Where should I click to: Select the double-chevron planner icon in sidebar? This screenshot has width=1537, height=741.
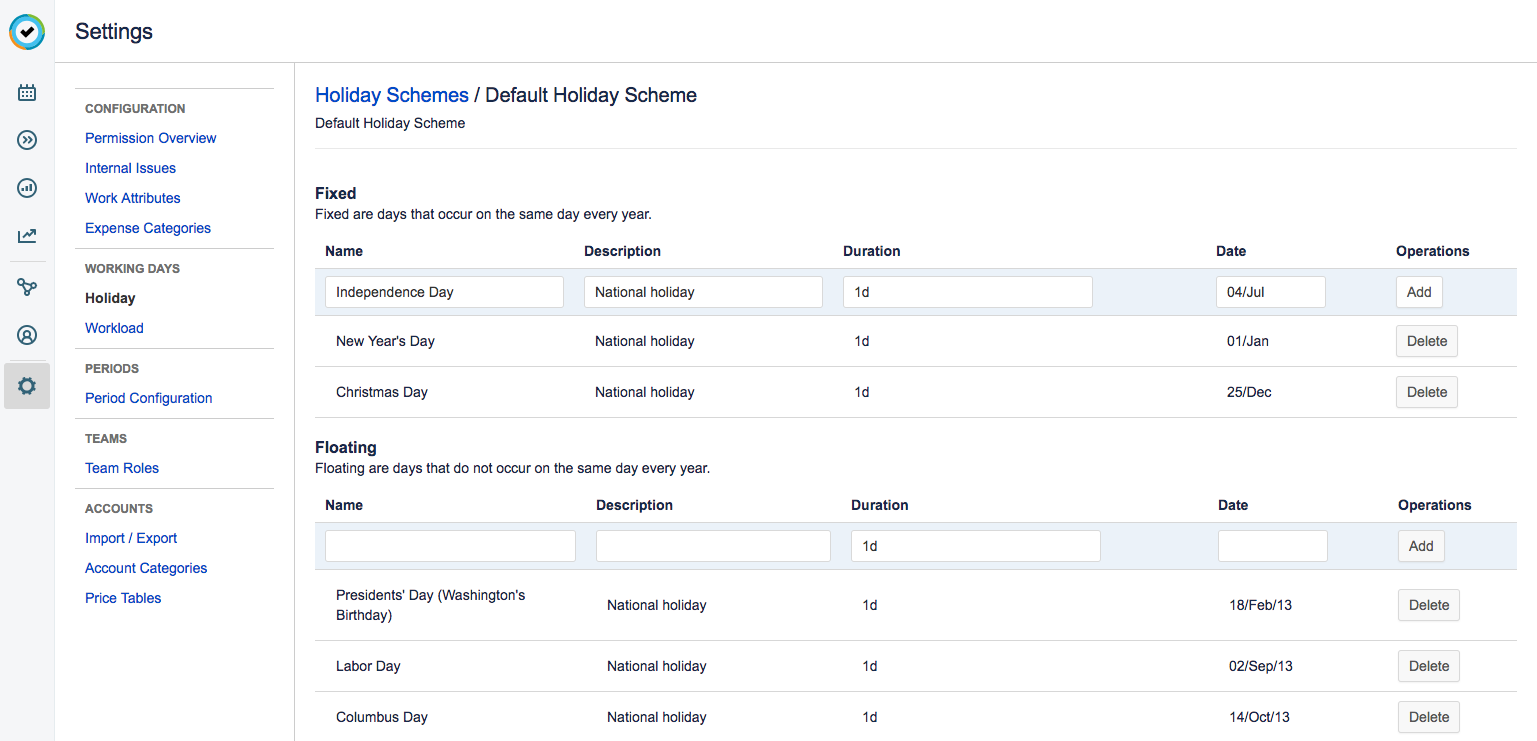(27, 140)
